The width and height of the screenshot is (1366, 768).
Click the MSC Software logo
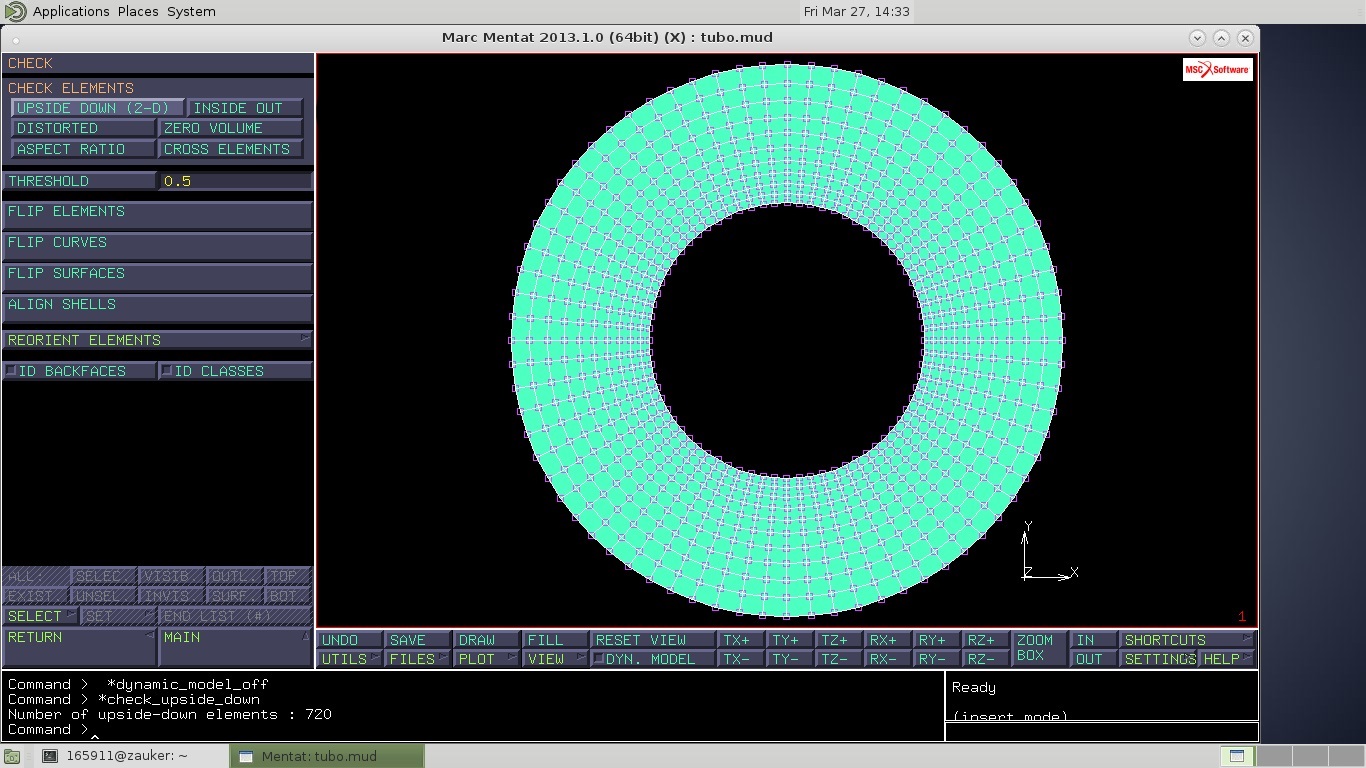1217,69
